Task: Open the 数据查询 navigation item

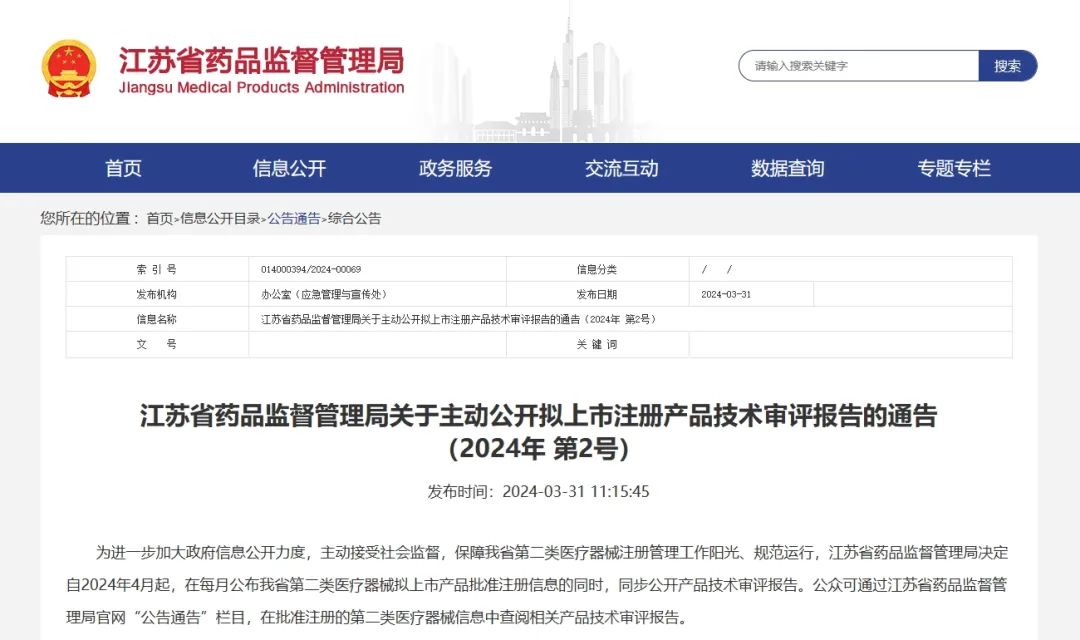Action: coord(787,168)
